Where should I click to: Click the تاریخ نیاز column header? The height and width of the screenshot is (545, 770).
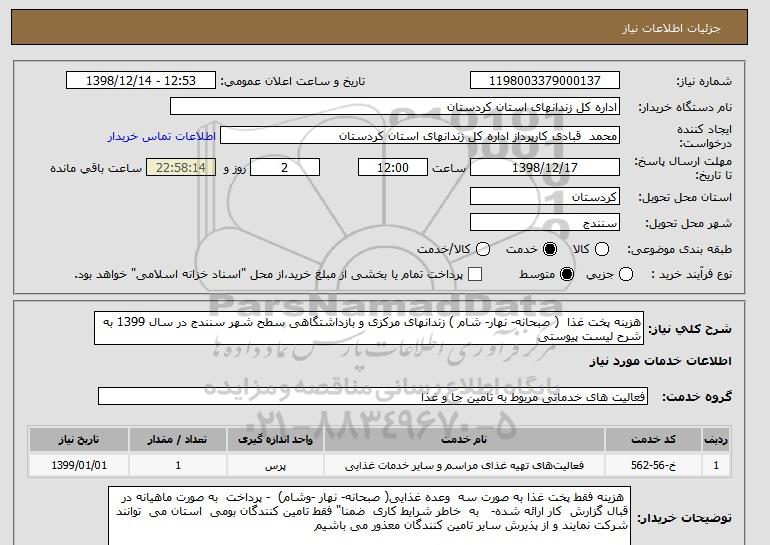79,439
